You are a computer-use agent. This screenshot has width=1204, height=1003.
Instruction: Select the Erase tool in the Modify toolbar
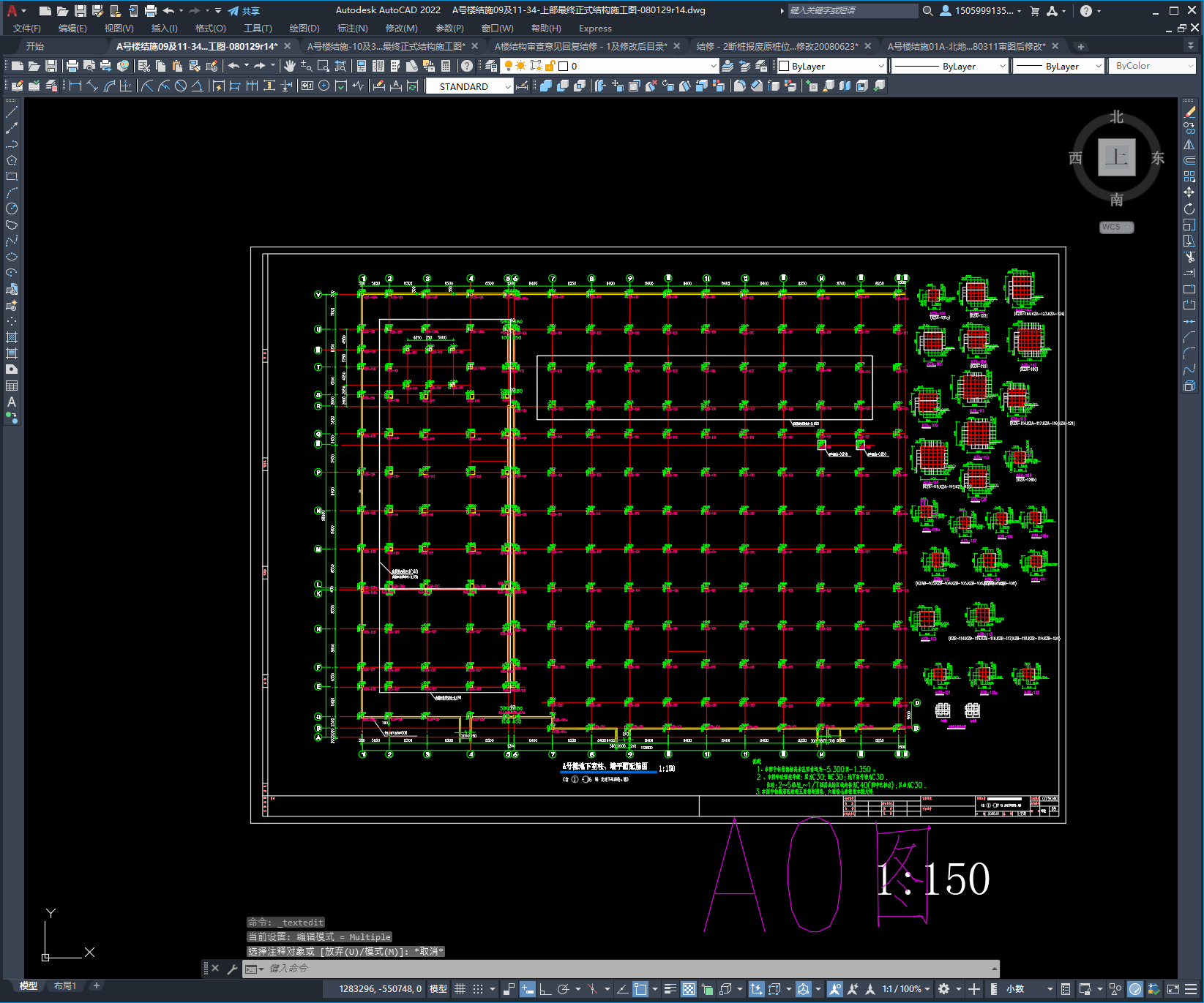coord(1189,112)
